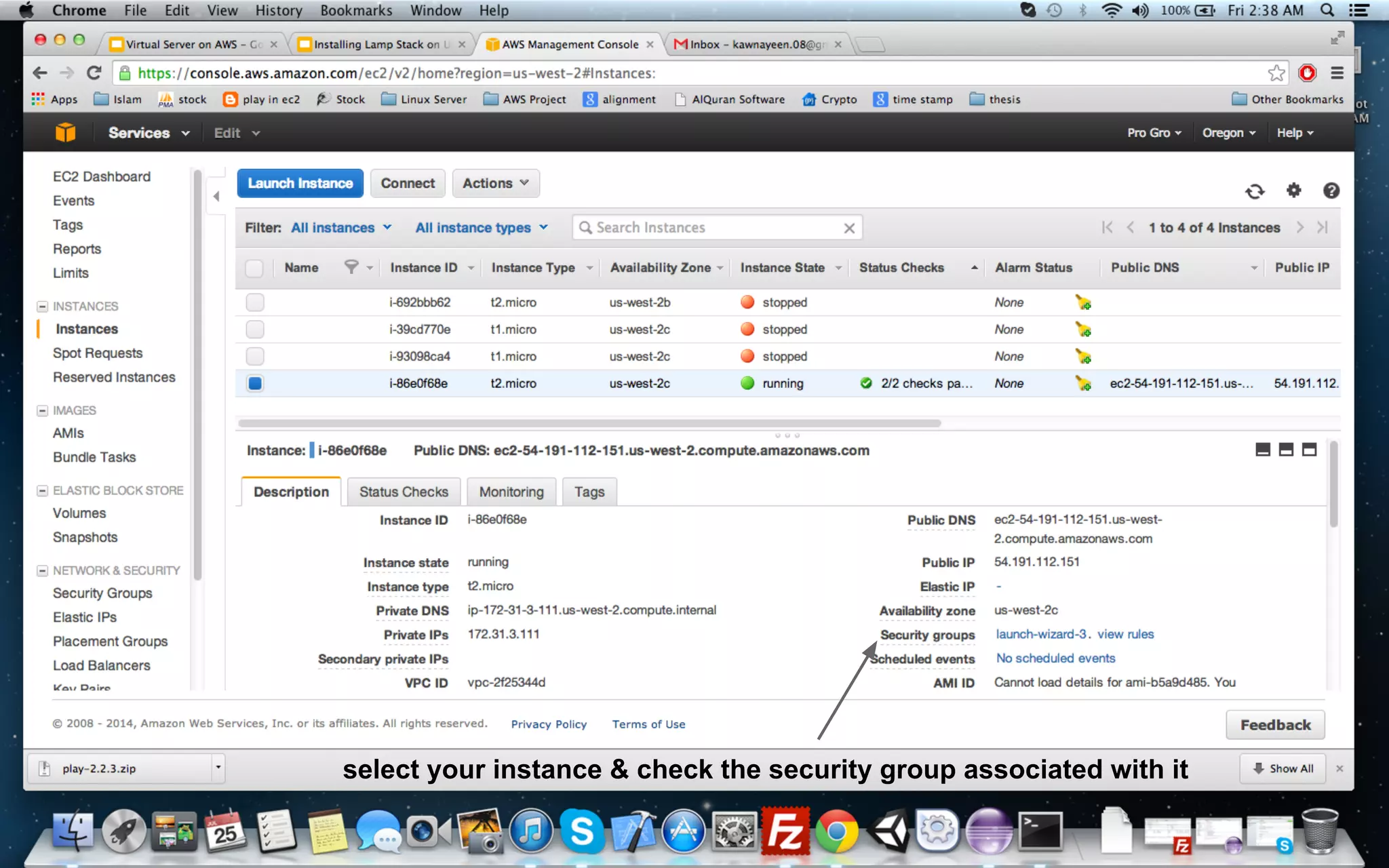The height and width of the screenshot is (868, 1389).
Task: Click the red Opera-style extension icon
Action: 1308,73
